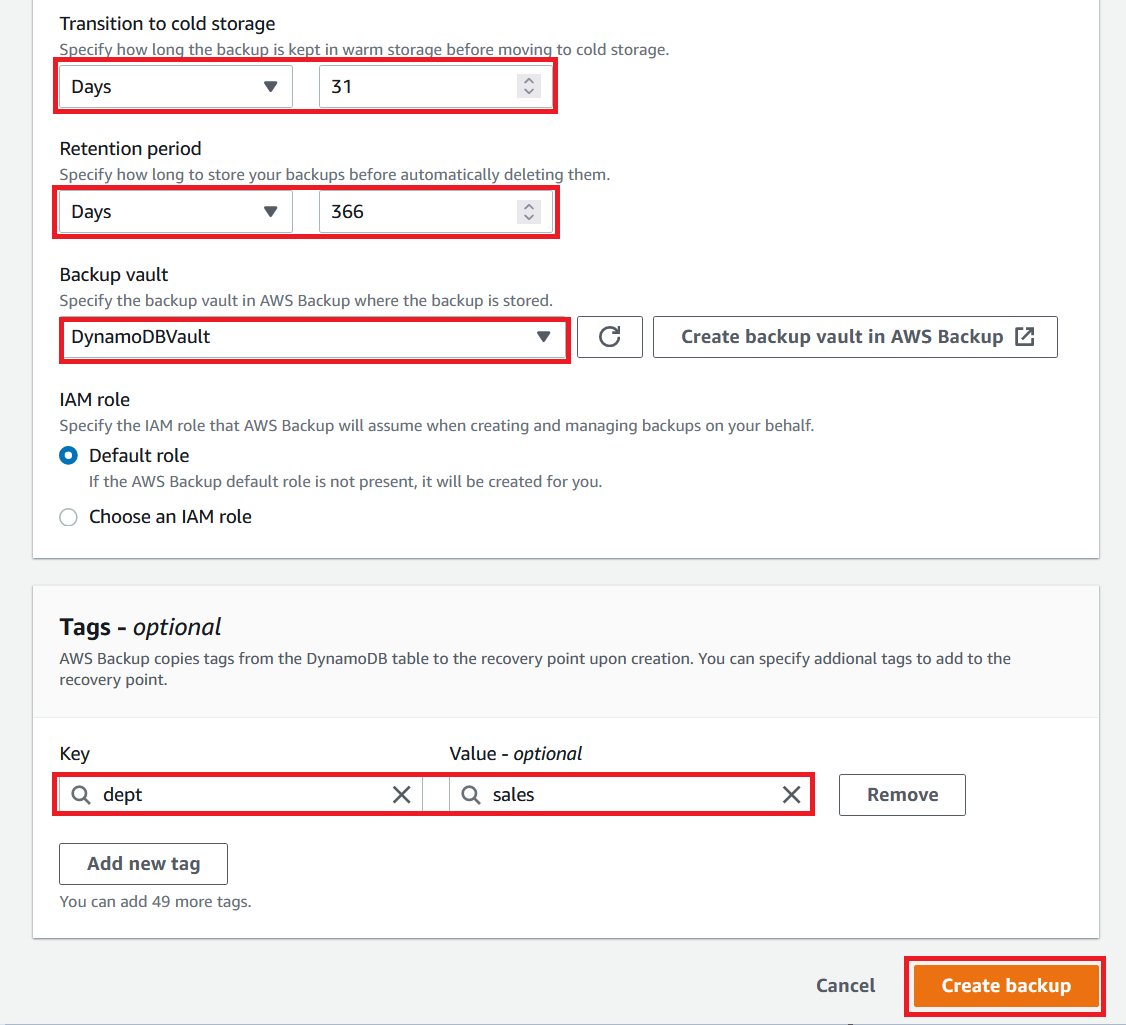Image resolution: width=1126 pixels, height=1025 pixels.
Task: Increment transition days with the up arrow
Action: click(x=529, y=80)
